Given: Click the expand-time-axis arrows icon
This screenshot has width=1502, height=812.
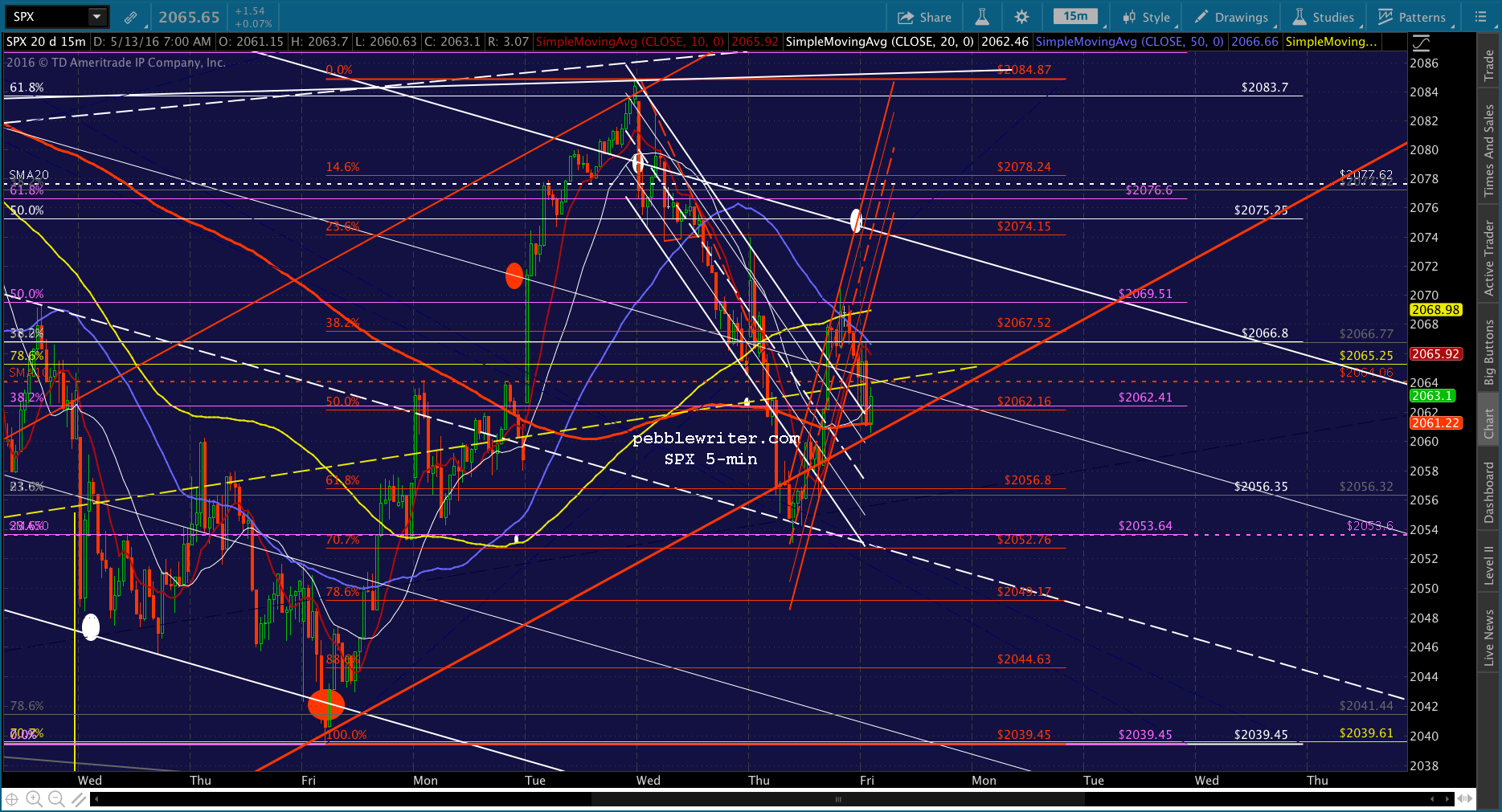Looking at the screenshot, I should (1465, 799).
